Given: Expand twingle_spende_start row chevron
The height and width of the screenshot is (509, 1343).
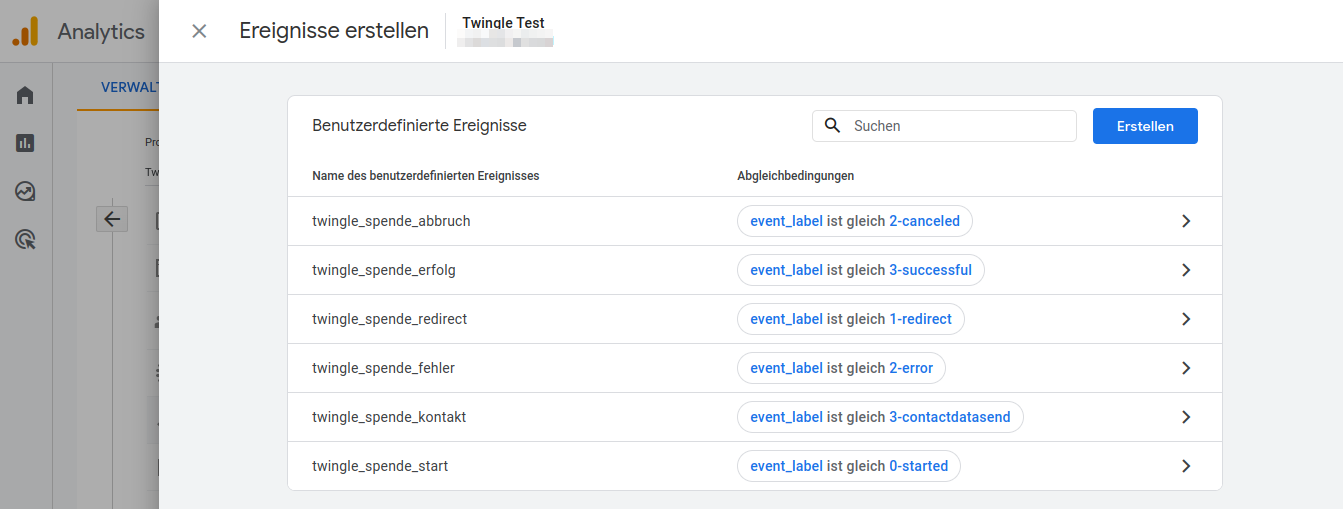Looking at the screenshot, I should click(x=1186, y=466).
